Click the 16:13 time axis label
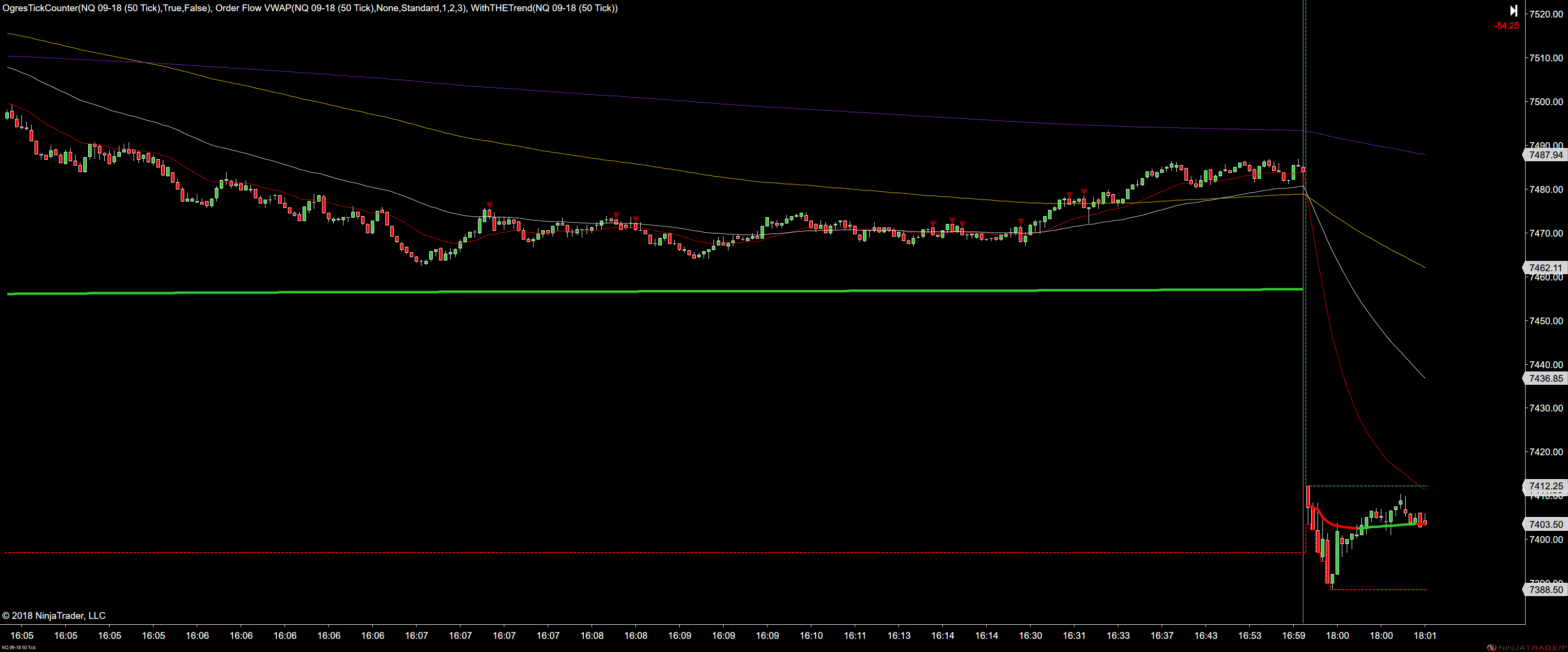This screenshot has height=652, width=1568. click(899, 635)
